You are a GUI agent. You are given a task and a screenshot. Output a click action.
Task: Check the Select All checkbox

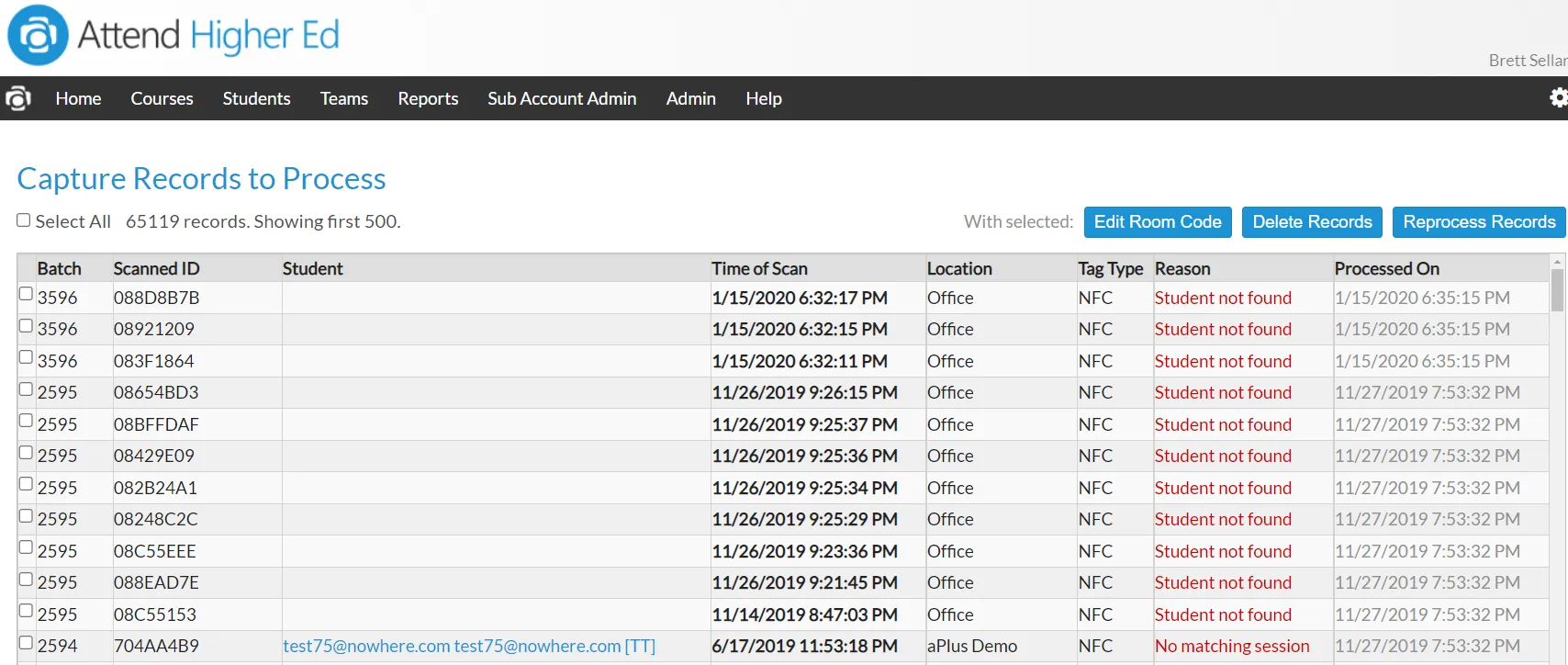coord(24,220)
